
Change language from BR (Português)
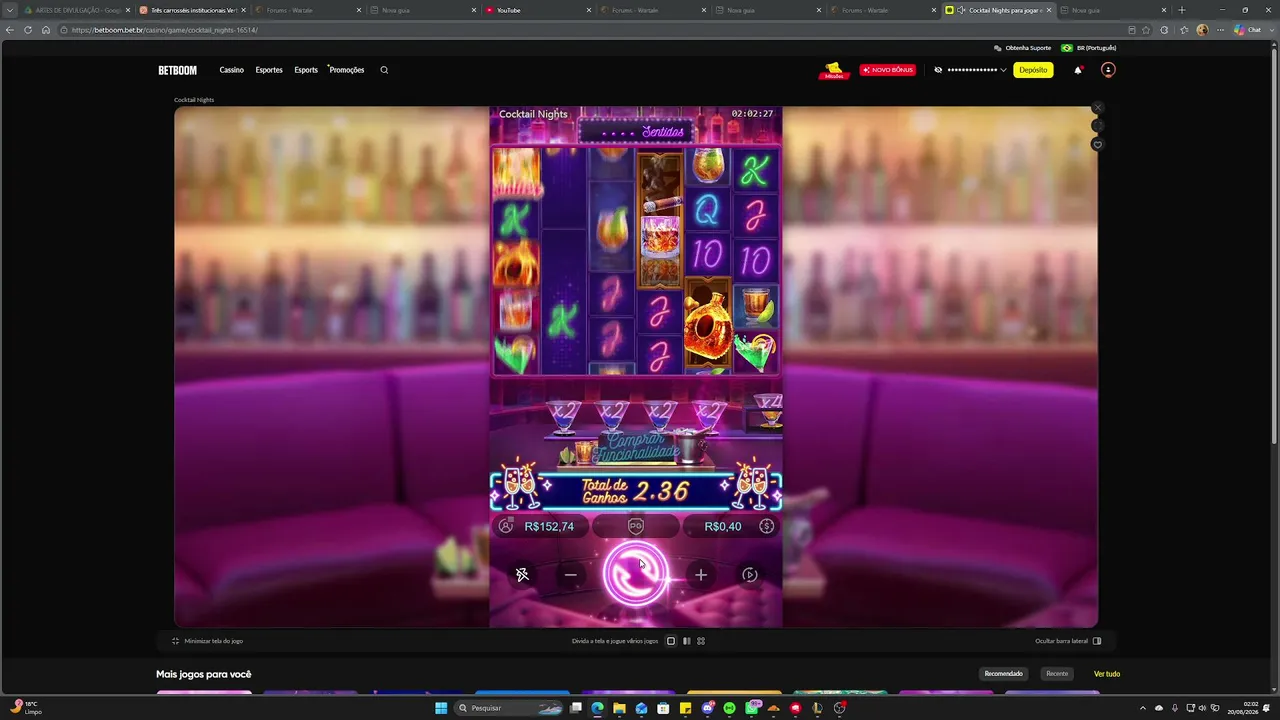(1089, 48)
